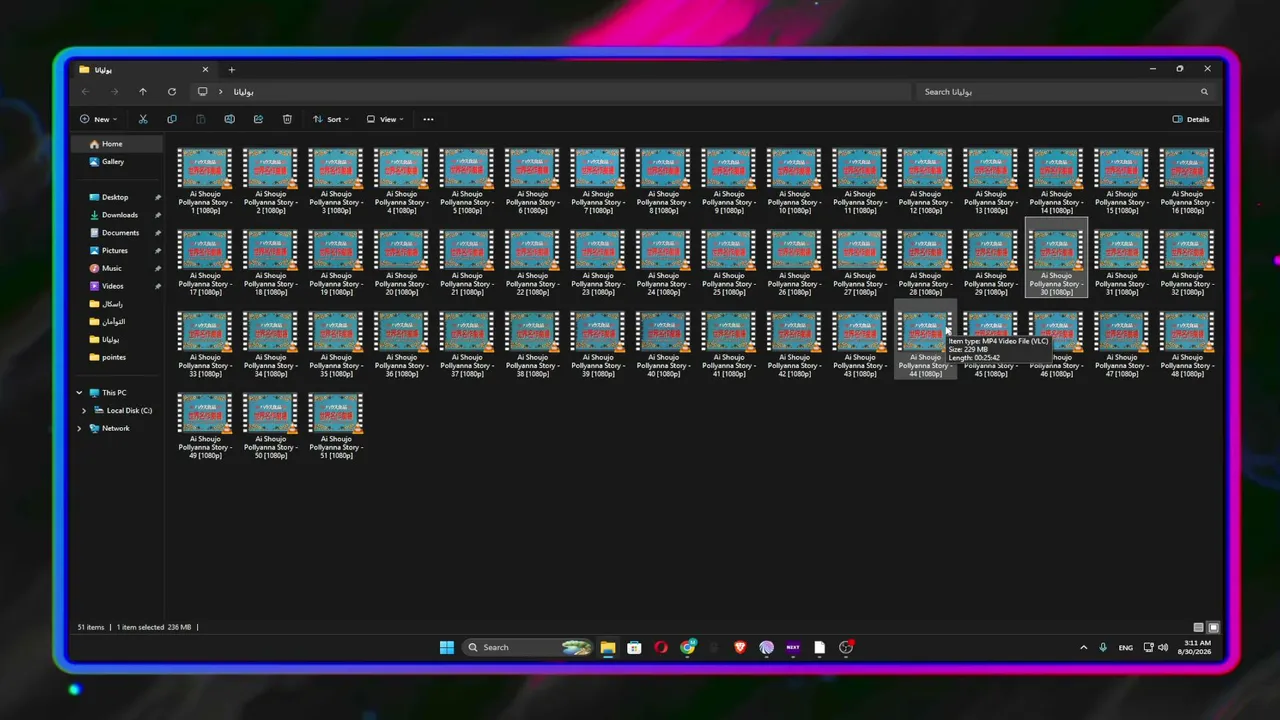The width and height of the screenshot is (1280, 720).
Task: Open the clock and date flyout
Action: 1195,647
